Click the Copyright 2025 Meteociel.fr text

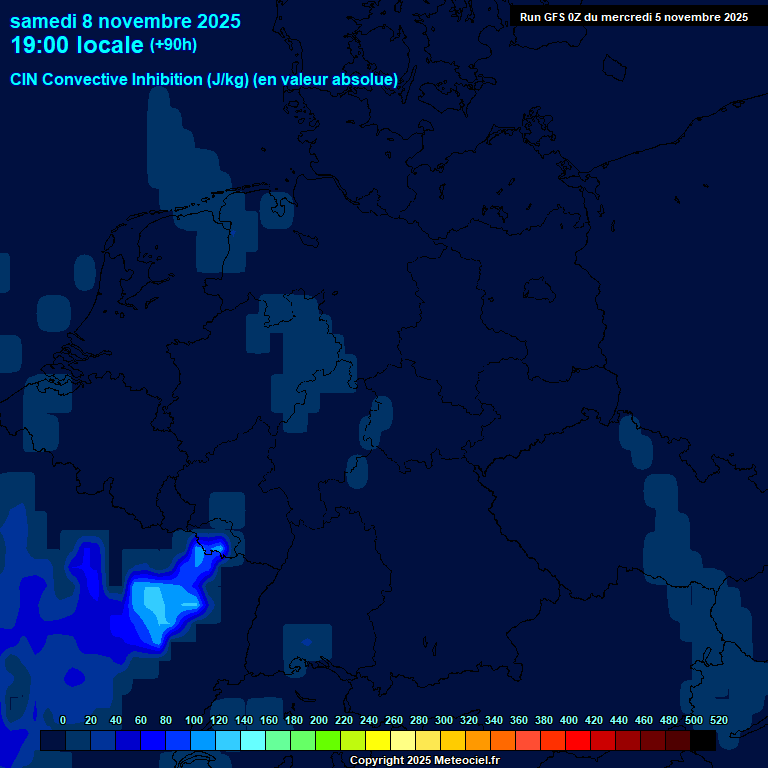424,761
